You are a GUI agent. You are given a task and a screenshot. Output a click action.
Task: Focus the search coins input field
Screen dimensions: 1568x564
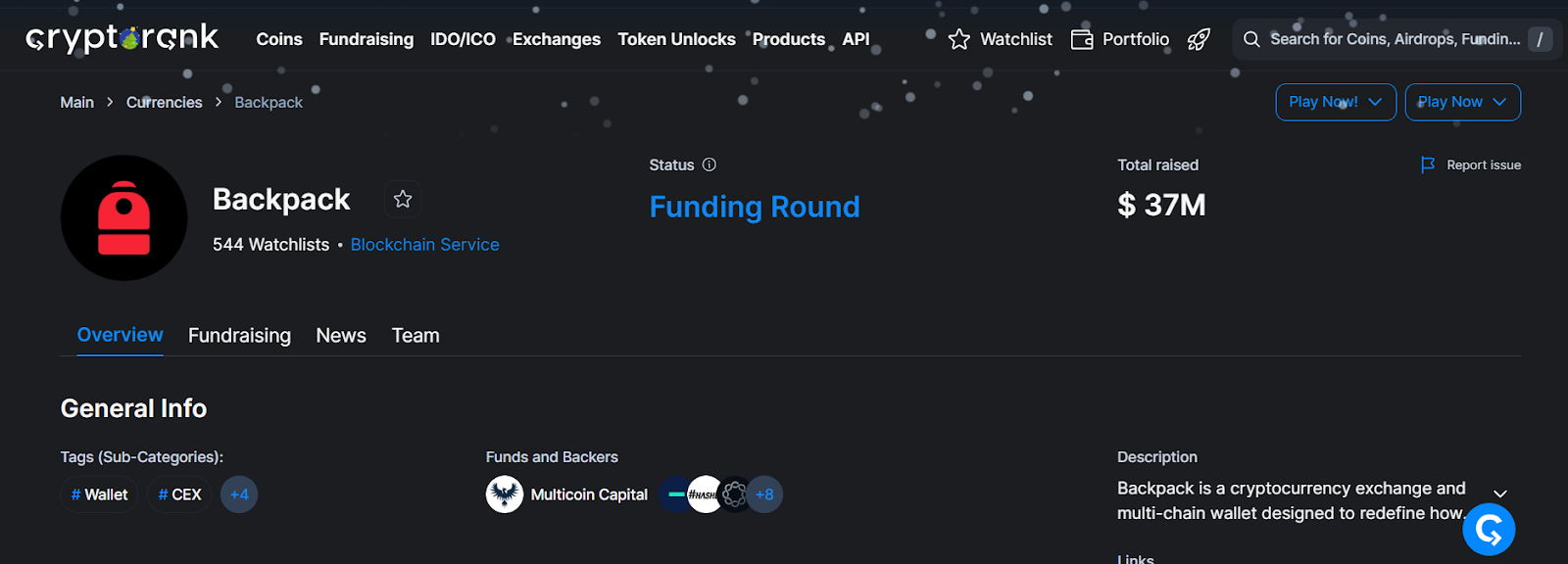pyautogui.click(x=1394, y=39)
